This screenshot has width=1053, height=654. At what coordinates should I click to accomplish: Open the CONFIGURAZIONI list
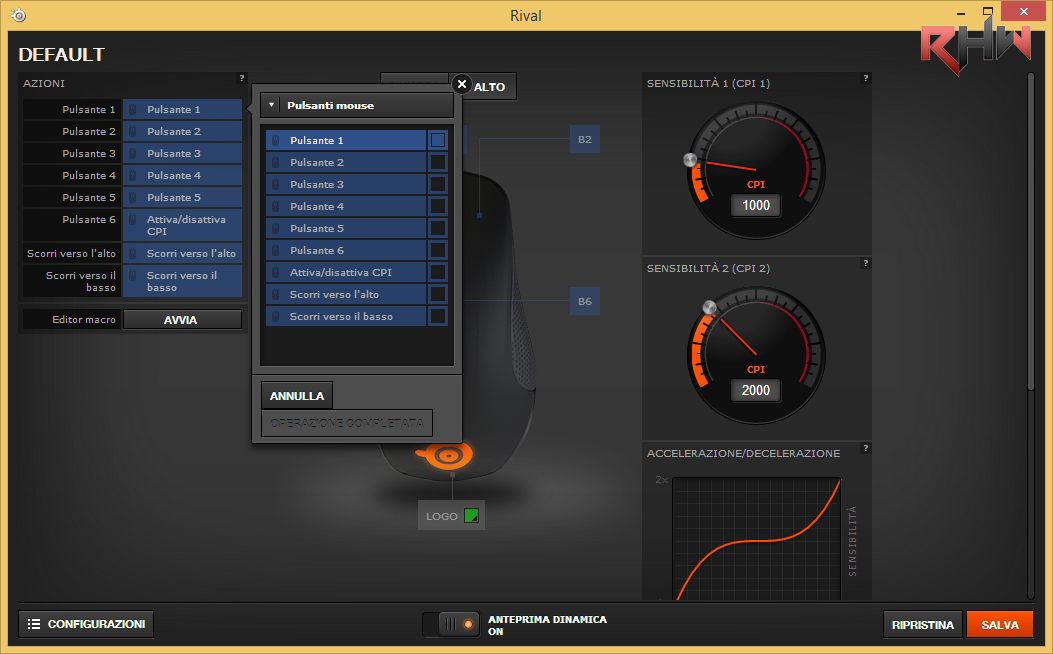(86, 624)
